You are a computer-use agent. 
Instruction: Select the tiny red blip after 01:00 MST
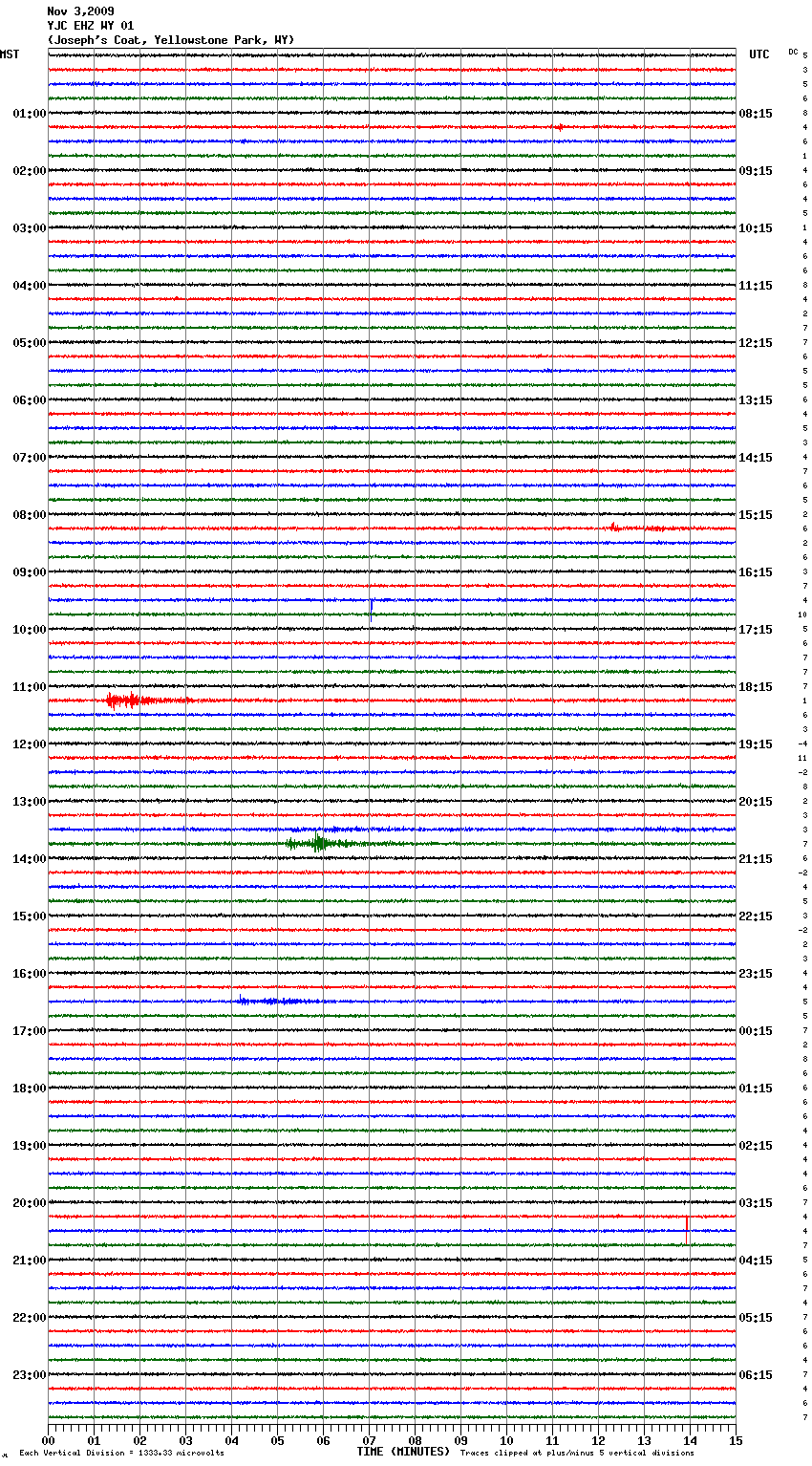[560, 127]
